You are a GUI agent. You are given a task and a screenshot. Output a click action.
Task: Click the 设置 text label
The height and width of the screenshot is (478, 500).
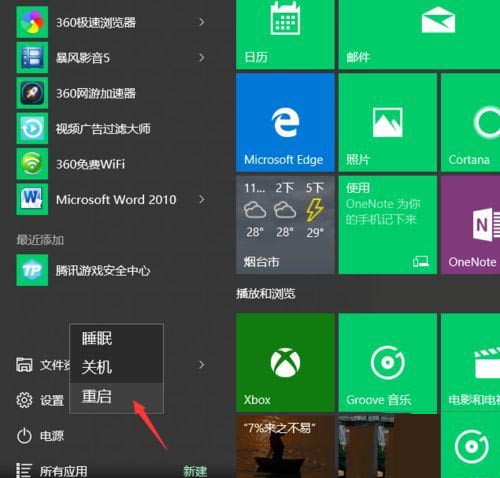pos(52,400)
